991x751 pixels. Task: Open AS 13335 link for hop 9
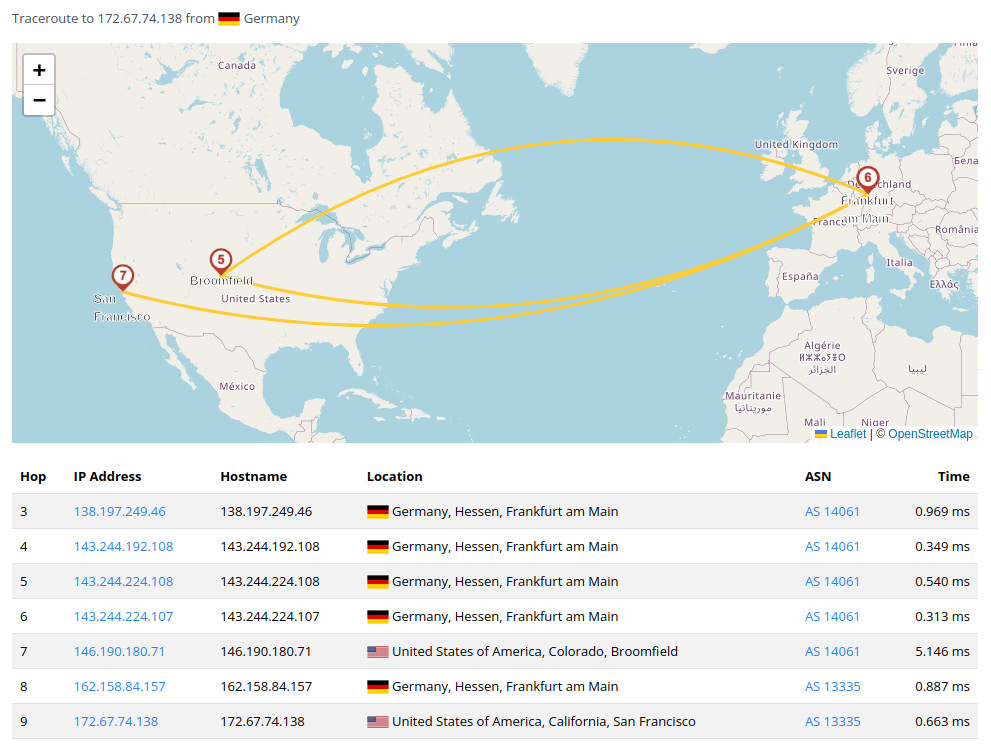pyautogui.click(x=832, y=721)
